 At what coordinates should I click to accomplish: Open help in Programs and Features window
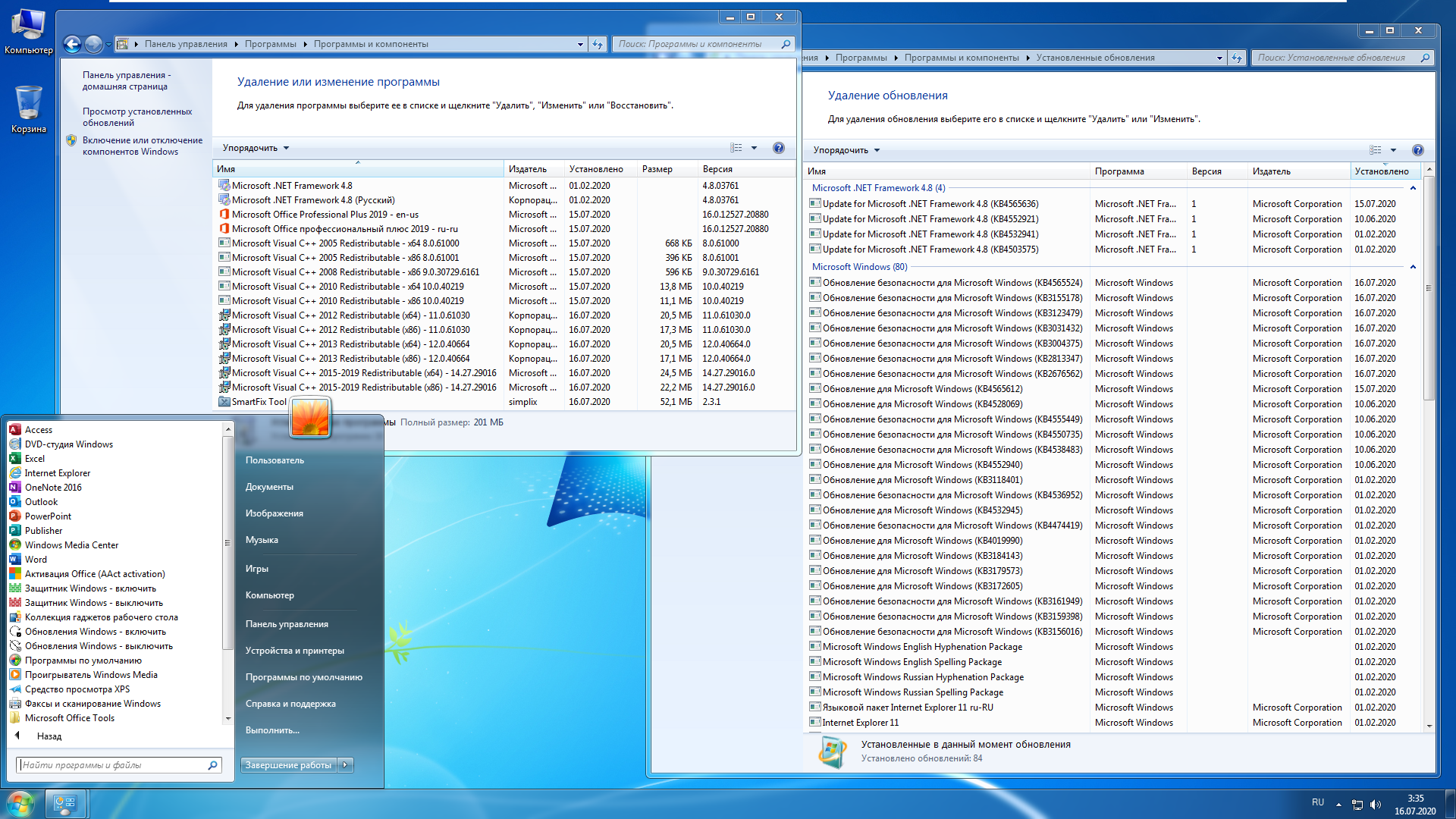point(778,148)
